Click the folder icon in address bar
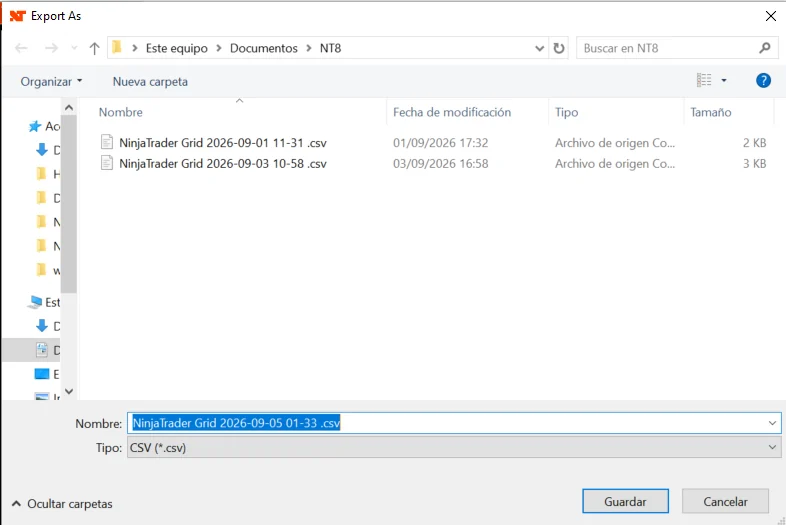786x525 pixels. (x=117, y=48)
